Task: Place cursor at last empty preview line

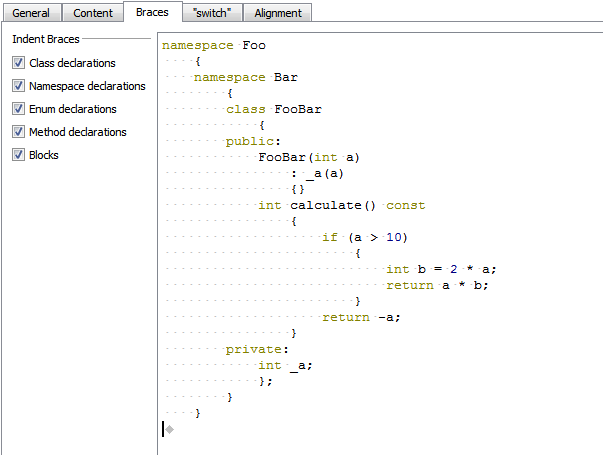Action: pyautogui.click(x=168, y=429)
